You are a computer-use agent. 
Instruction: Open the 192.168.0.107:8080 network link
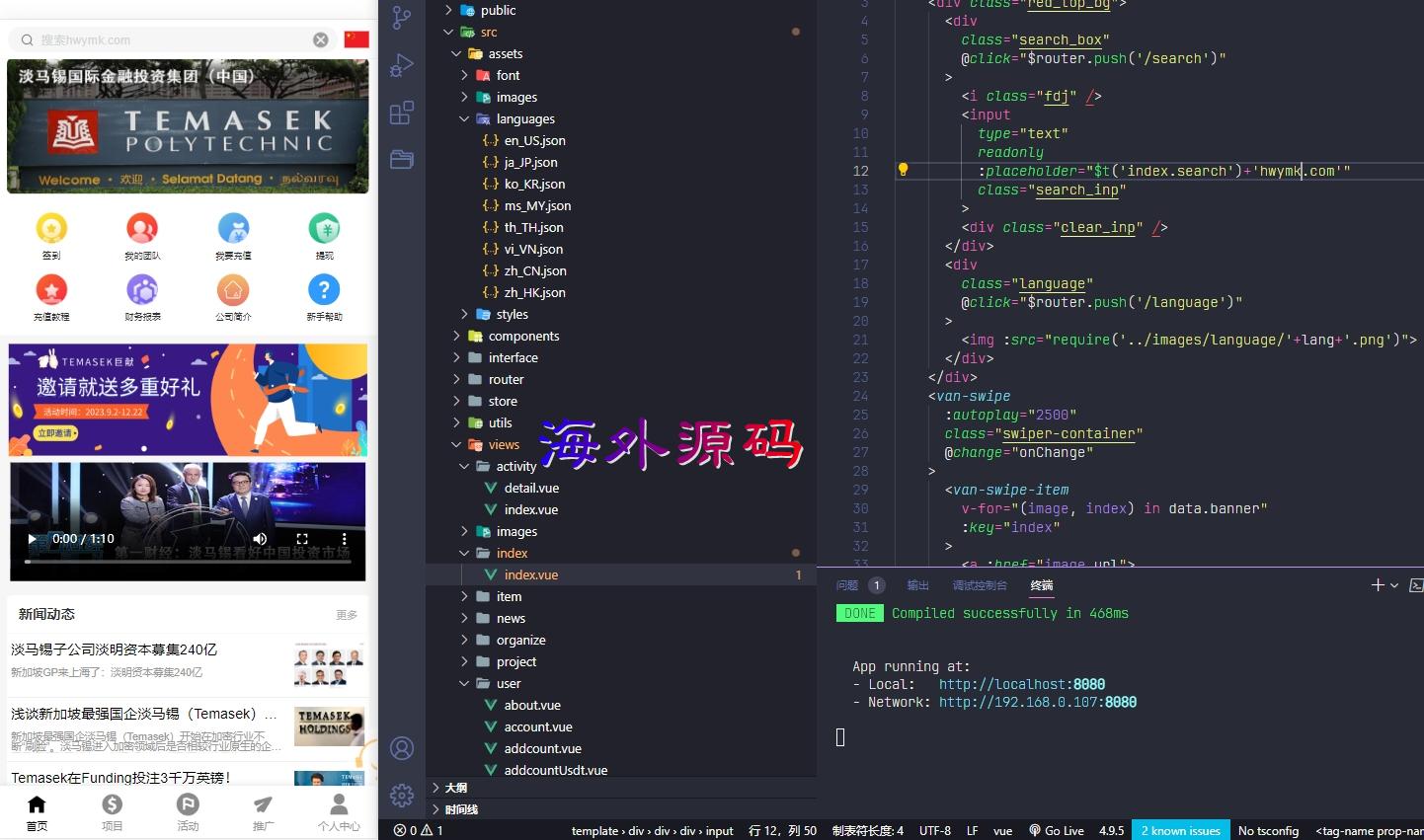click(1038, 702)
